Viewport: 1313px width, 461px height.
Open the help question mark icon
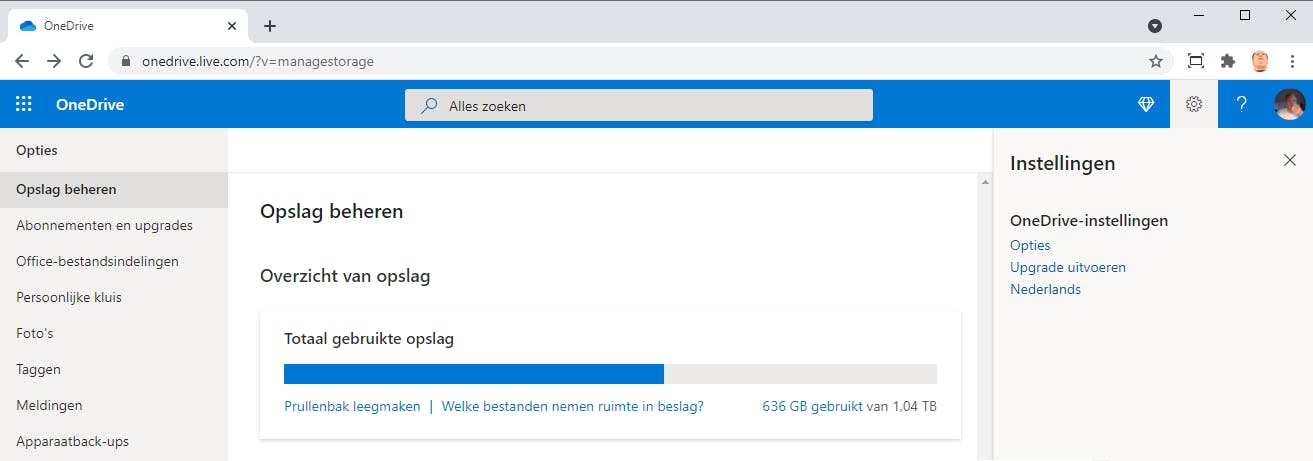point(1241,104)
